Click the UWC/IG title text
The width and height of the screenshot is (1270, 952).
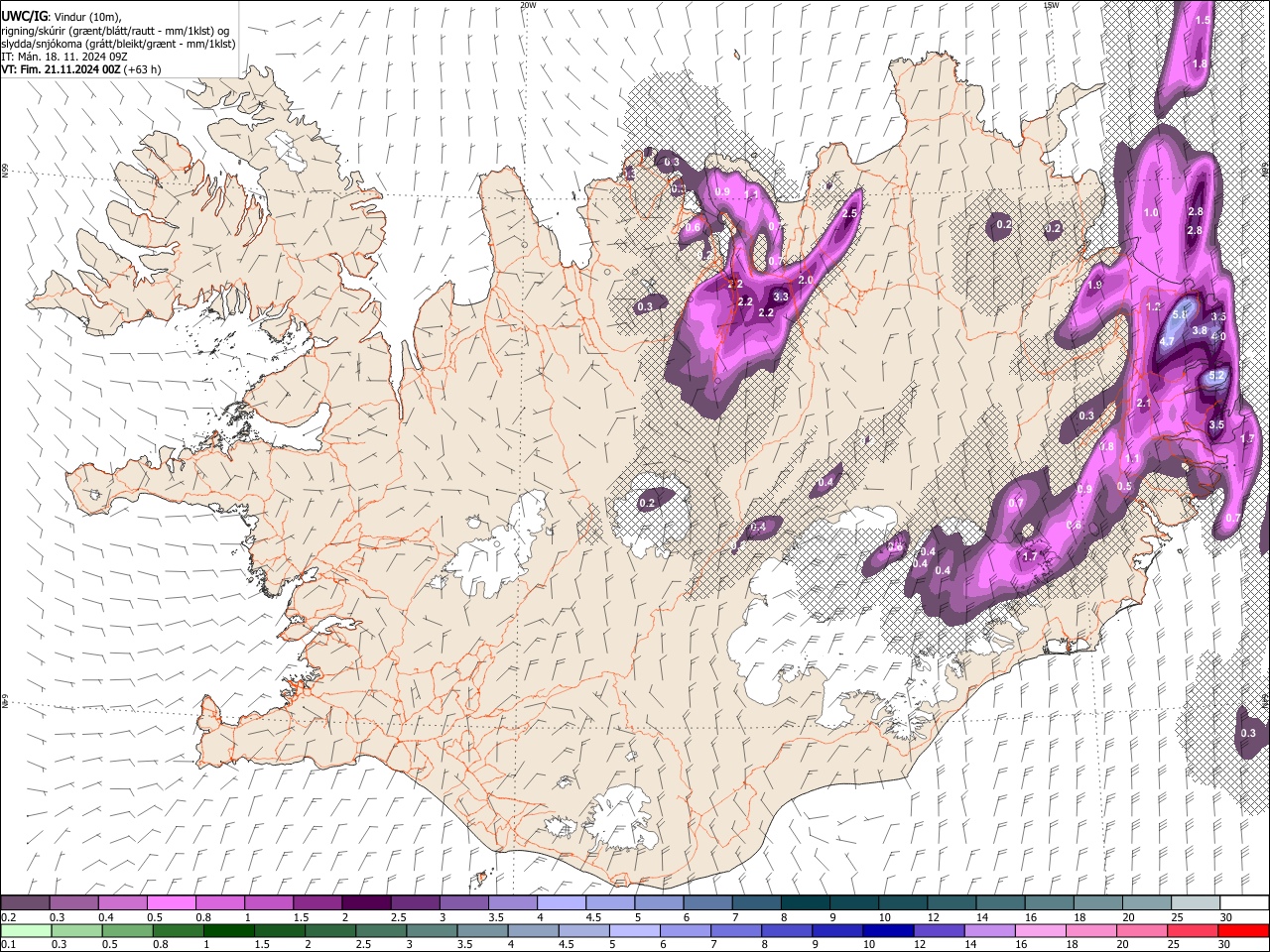click(25, 16)
